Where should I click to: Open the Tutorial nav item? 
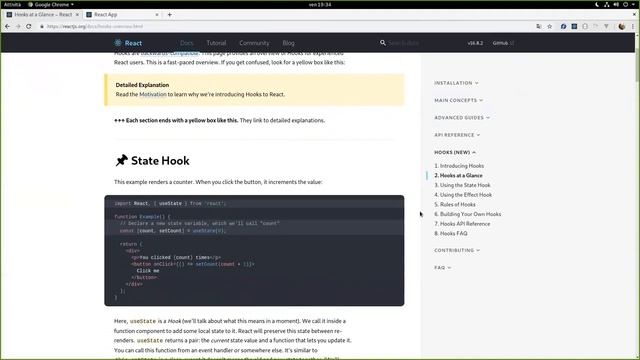pos(216,43)
